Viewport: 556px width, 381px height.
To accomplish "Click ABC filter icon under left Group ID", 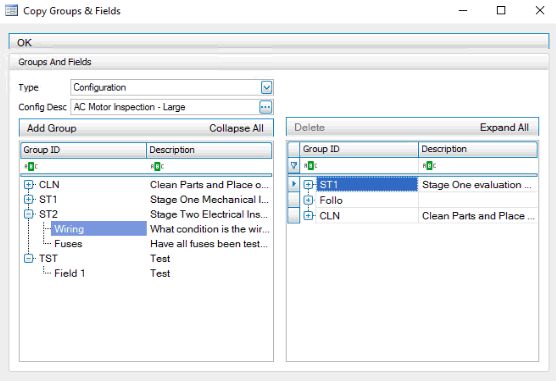I will tap(31, 166).
